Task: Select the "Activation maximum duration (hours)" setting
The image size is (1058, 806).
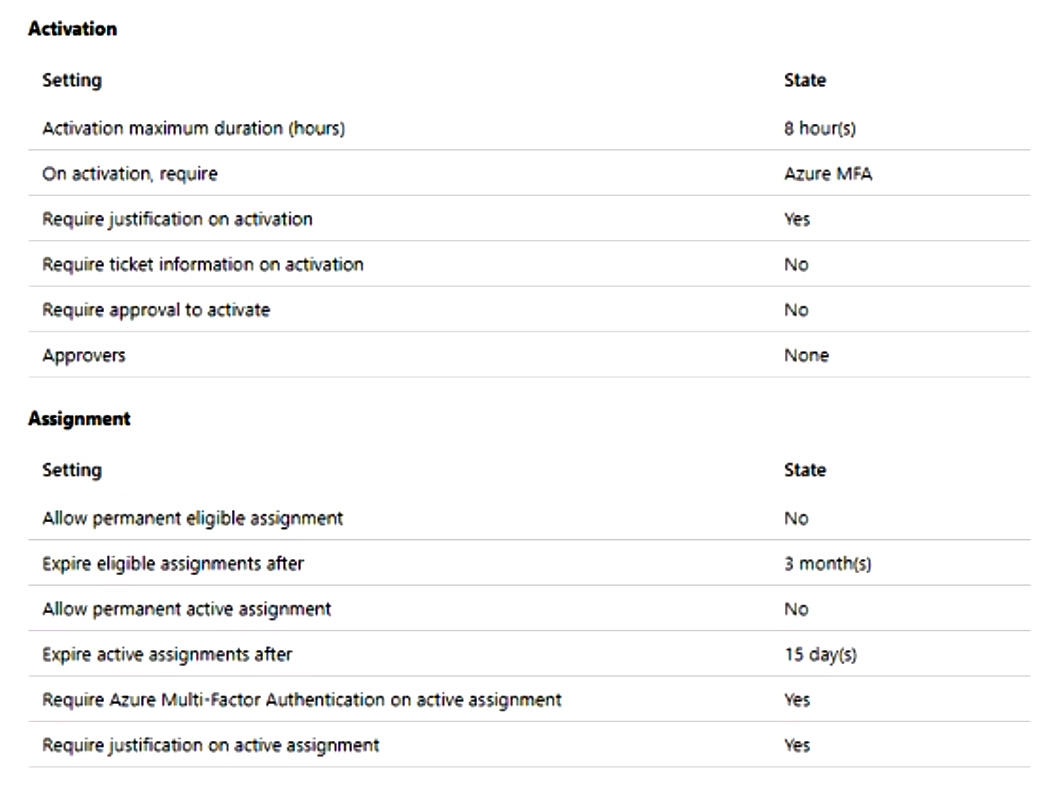Action: pyautogui.click(x=193, y=128)
